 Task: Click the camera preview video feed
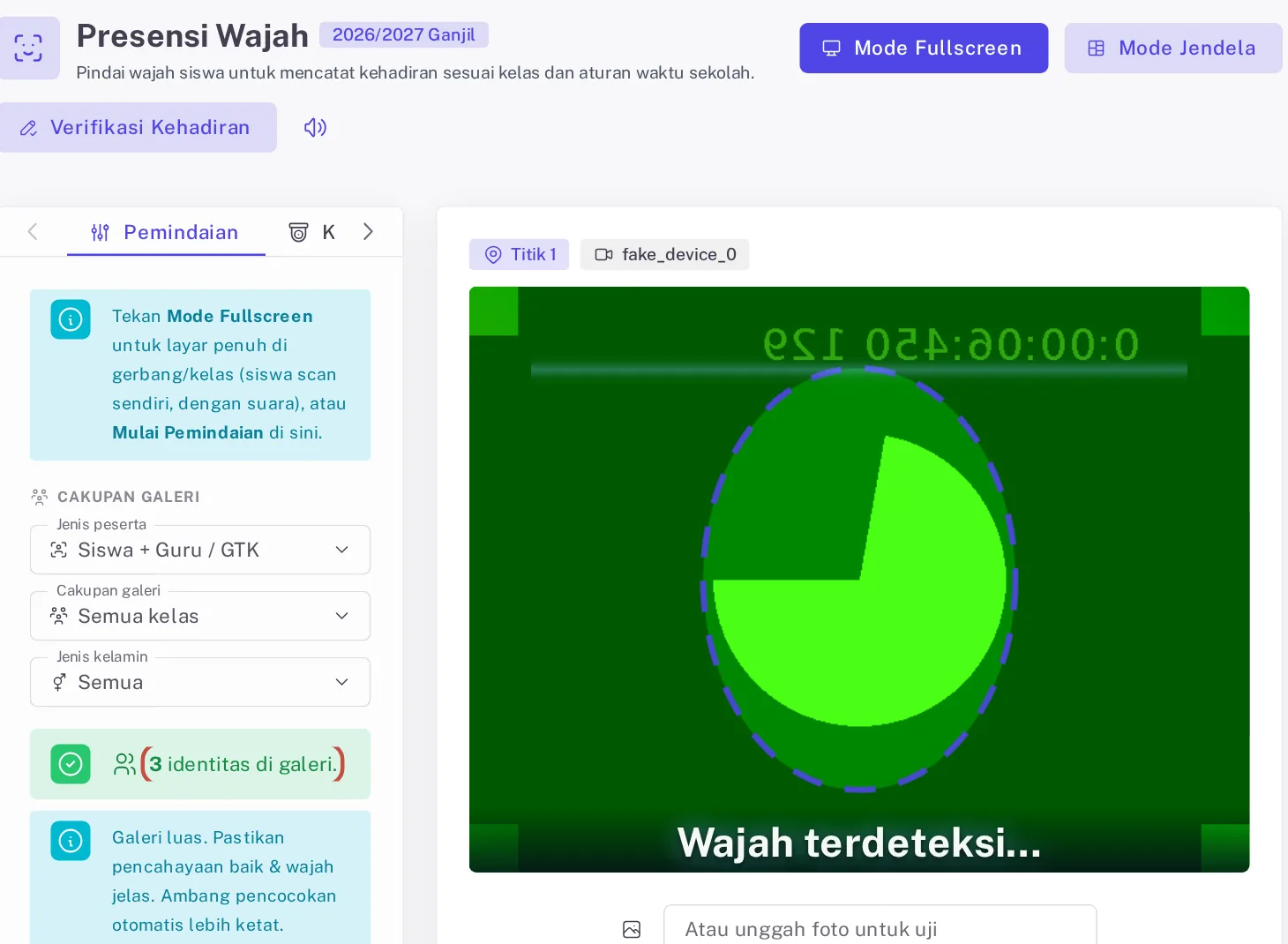pyautogui.click(x=859, y=580)
